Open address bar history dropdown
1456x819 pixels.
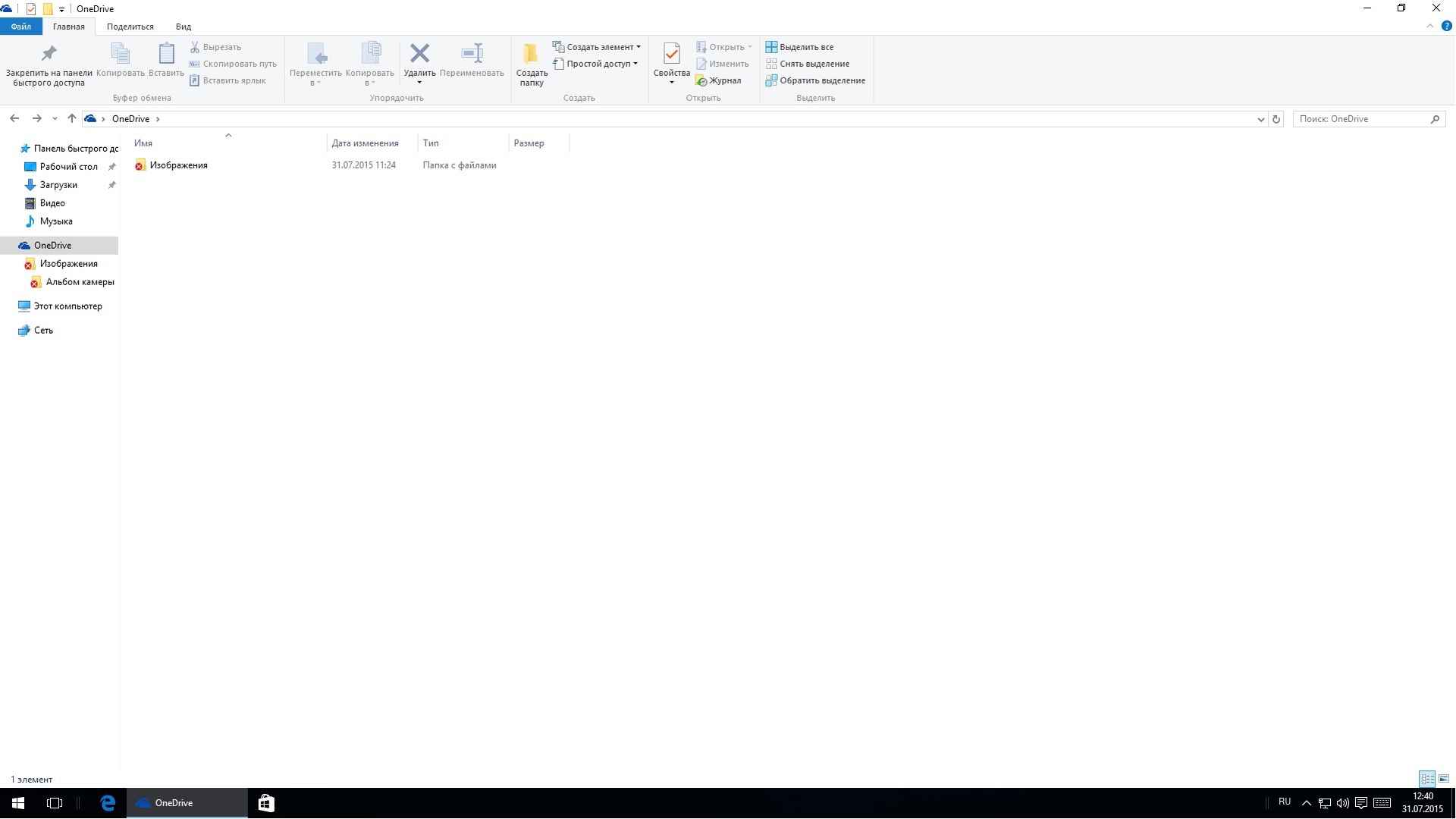(x=1260, y=119)
